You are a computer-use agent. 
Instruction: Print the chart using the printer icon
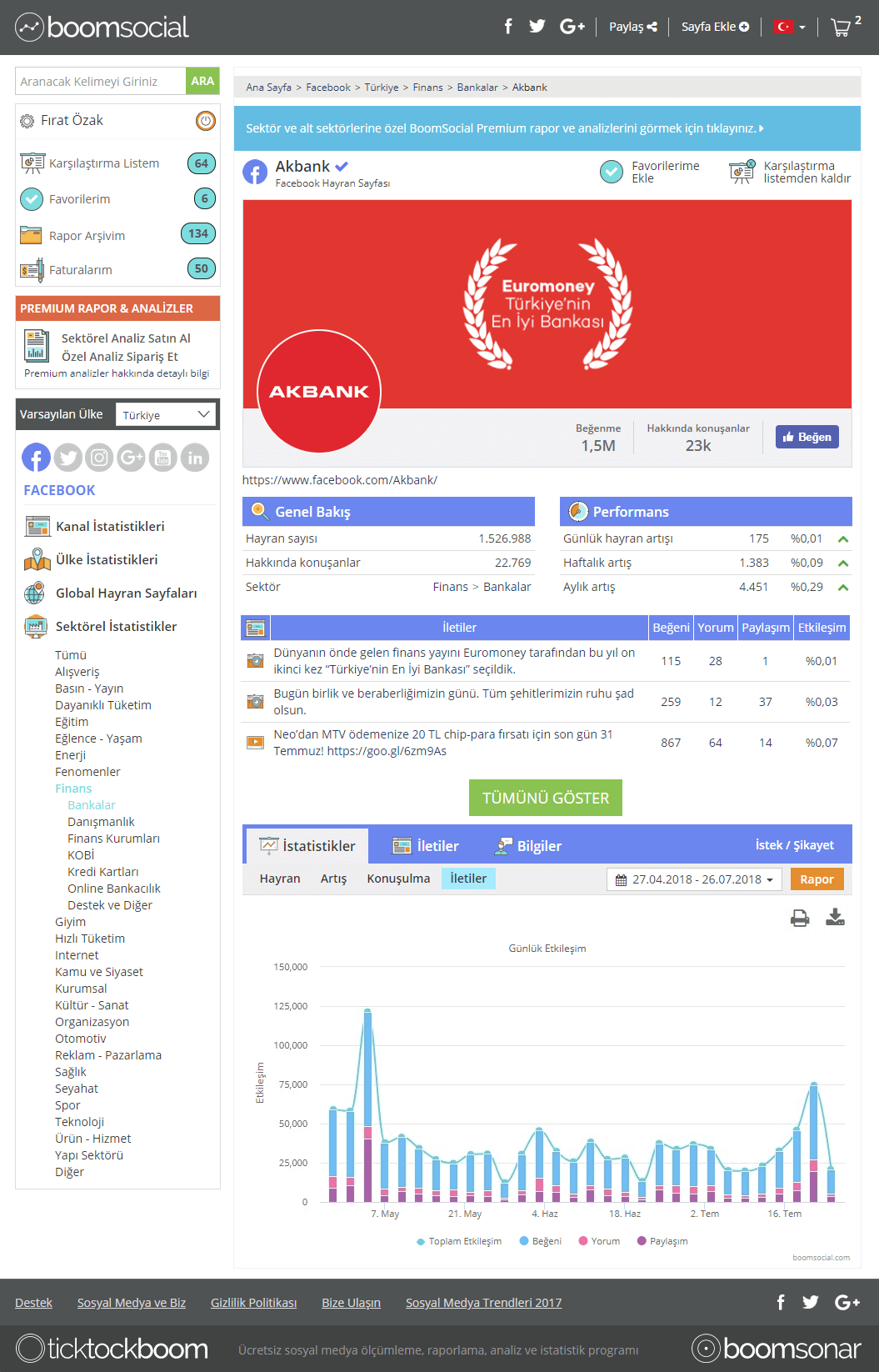point(800,918)
